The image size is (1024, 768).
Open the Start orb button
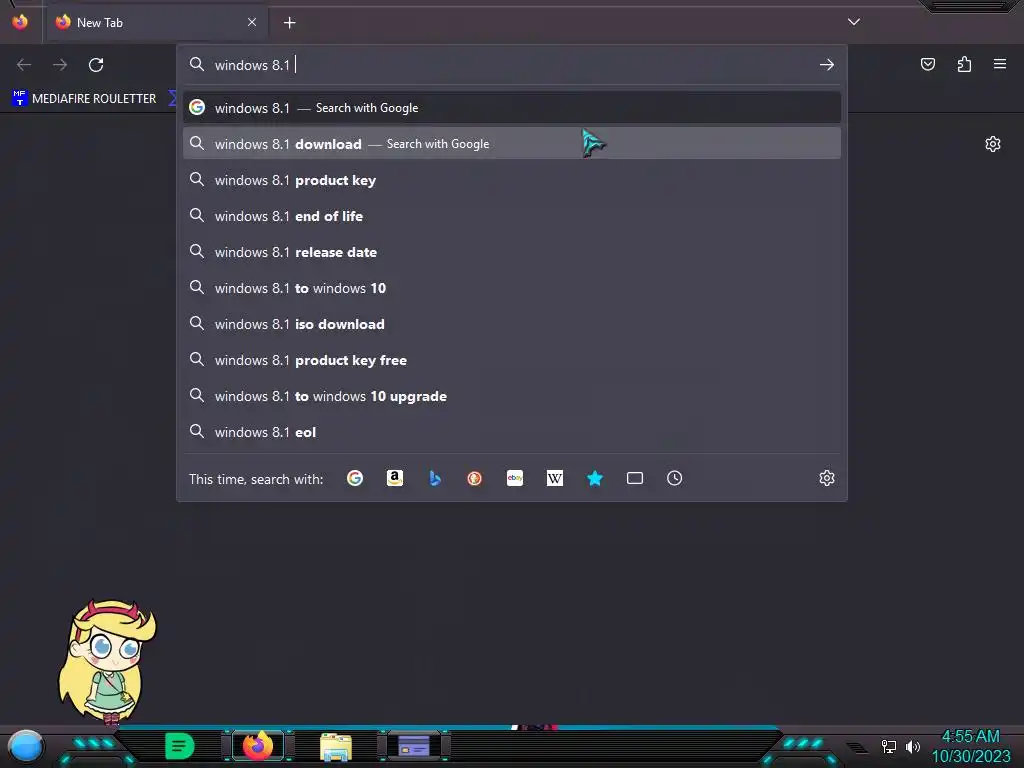coord(26,746)
